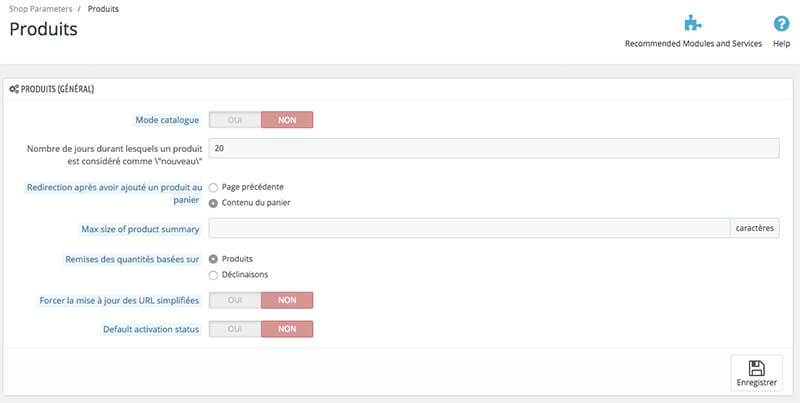Click the number of days field containing 20
The height and width of the screenshot is (403, 800).
click(493, 148)
